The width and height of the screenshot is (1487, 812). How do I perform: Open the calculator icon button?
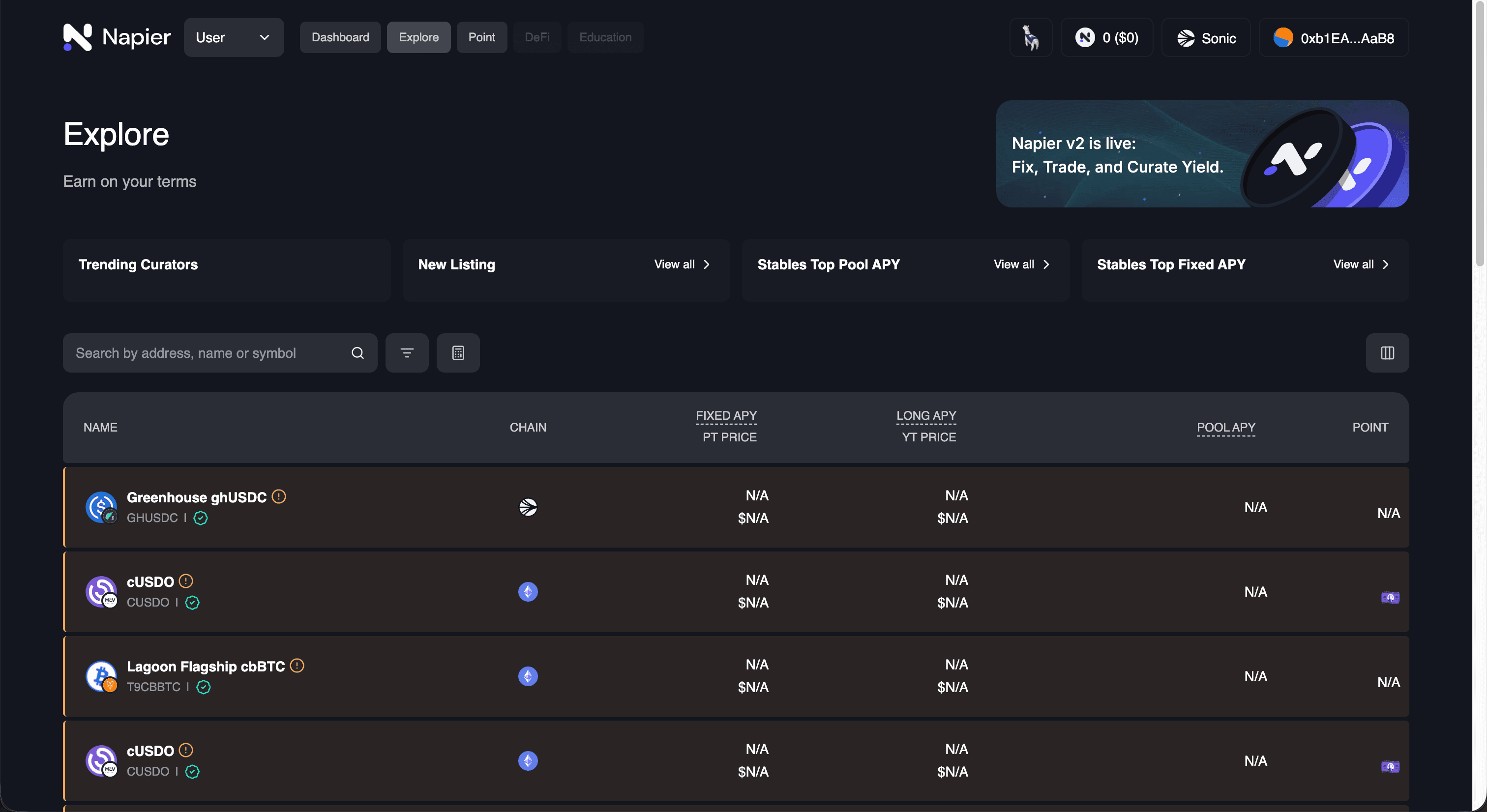458,352
